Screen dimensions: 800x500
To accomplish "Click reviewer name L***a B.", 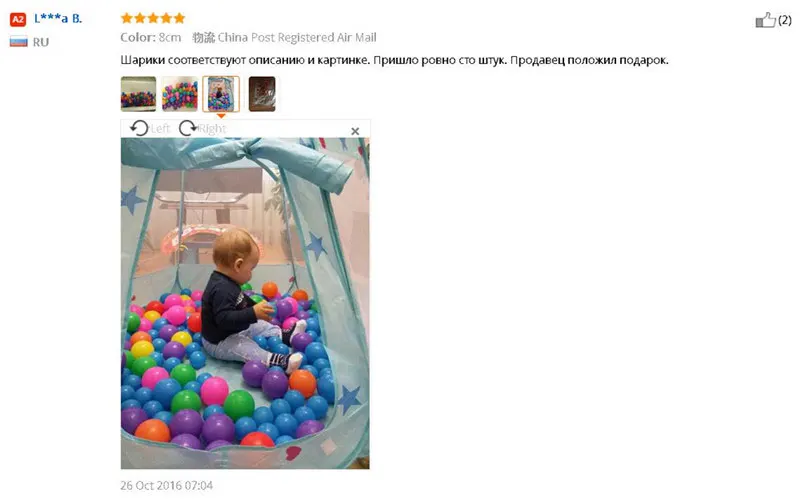I will coord(58,19).
